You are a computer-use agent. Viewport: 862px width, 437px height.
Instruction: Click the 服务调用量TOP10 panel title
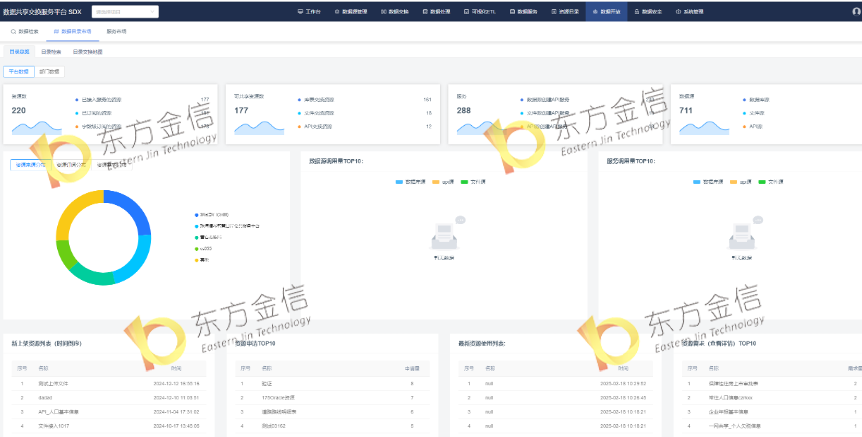[x=631, y=162]
